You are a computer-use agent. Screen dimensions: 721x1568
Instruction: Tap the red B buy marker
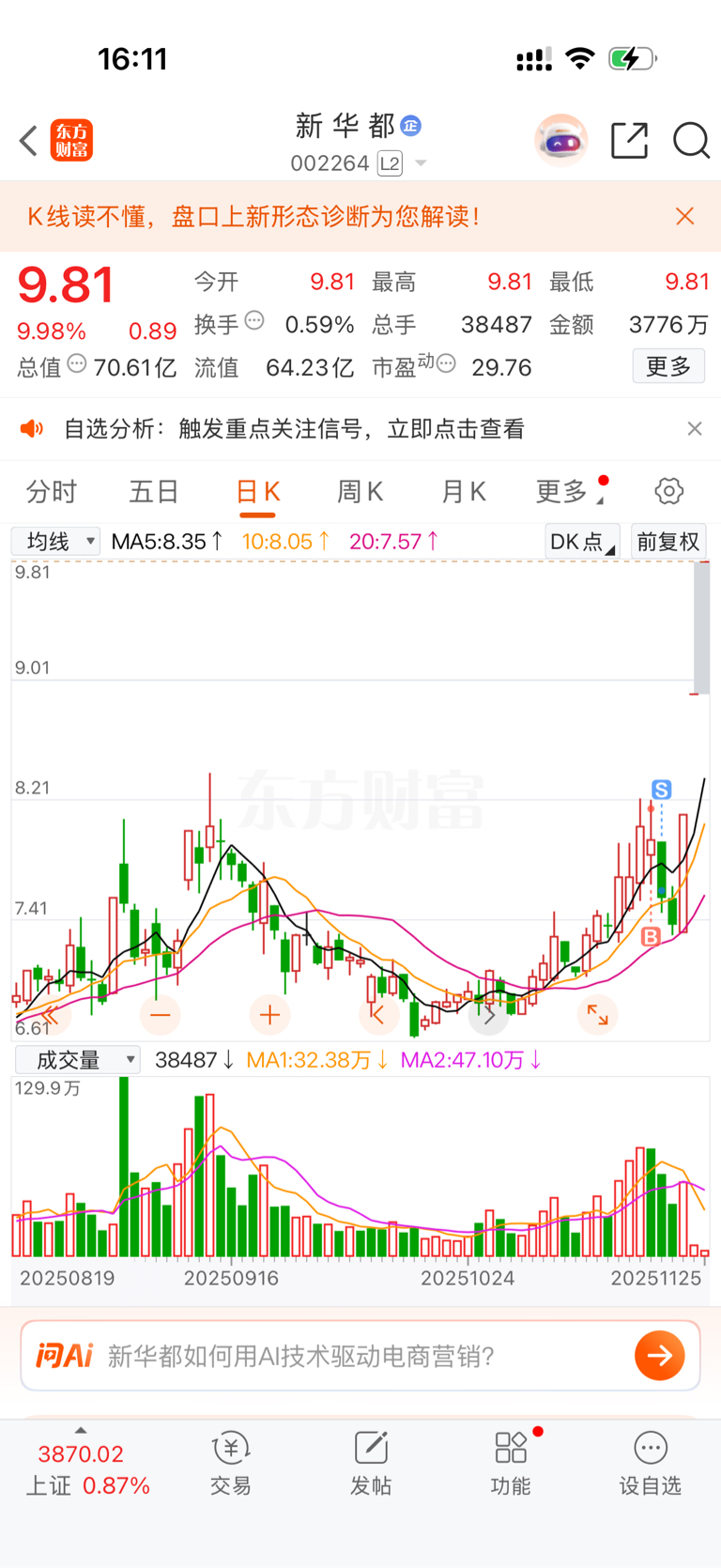[651, 936]
